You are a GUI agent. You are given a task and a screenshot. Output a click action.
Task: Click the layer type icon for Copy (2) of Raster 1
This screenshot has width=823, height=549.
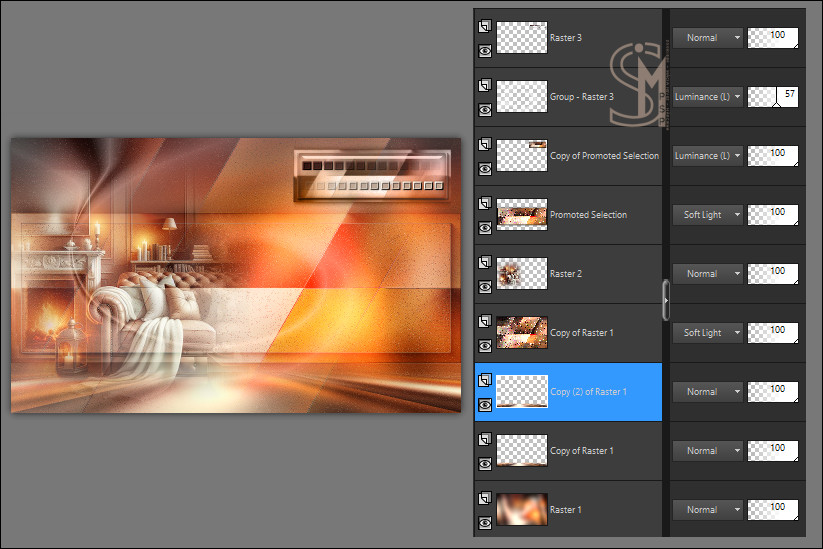click(484, 381)
